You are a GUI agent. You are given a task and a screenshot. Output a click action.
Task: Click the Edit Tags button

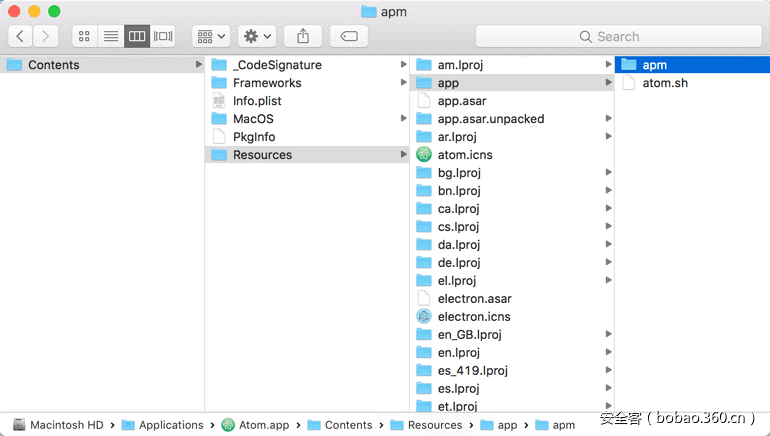349,36
